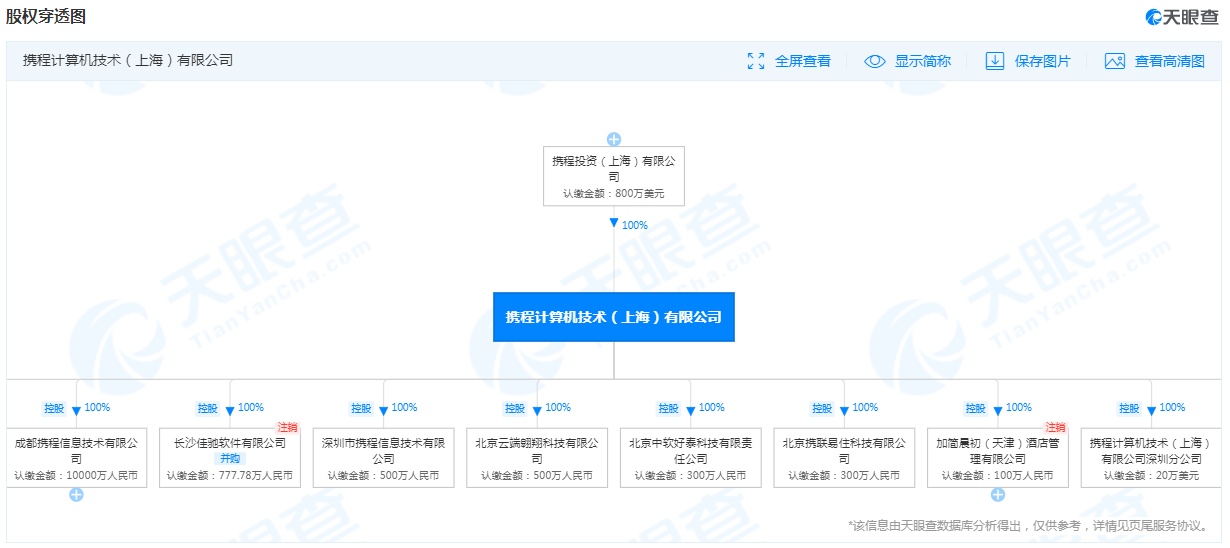The width and height of the screenshot is (1230, 548).
Task: Open 北京云端翱翔科技有限公司 node
Action: (537, 459)
